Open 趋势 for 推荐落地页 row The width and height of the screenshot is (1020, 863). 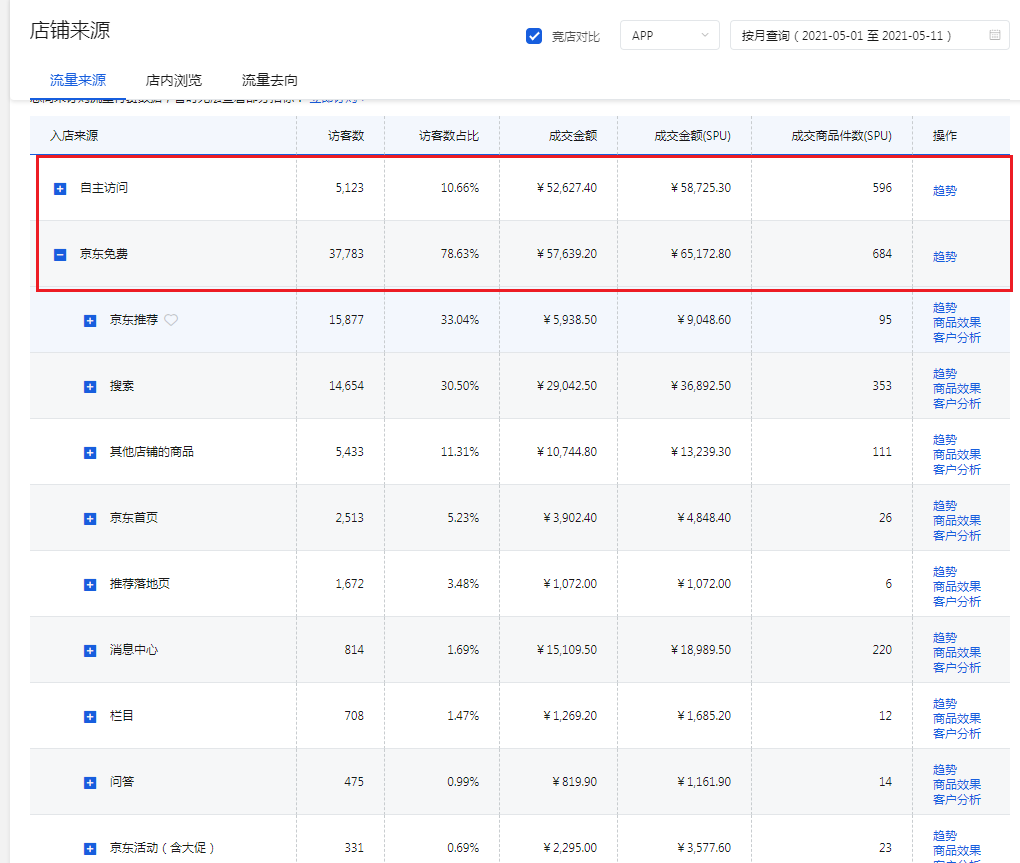tap(945, 572)
